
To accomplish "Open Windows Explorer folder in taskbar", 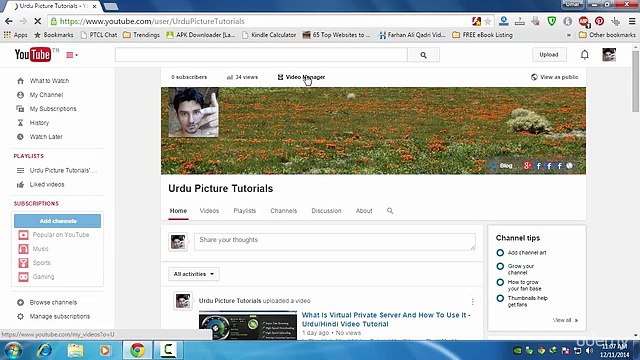I will click(x=76, y=350).
